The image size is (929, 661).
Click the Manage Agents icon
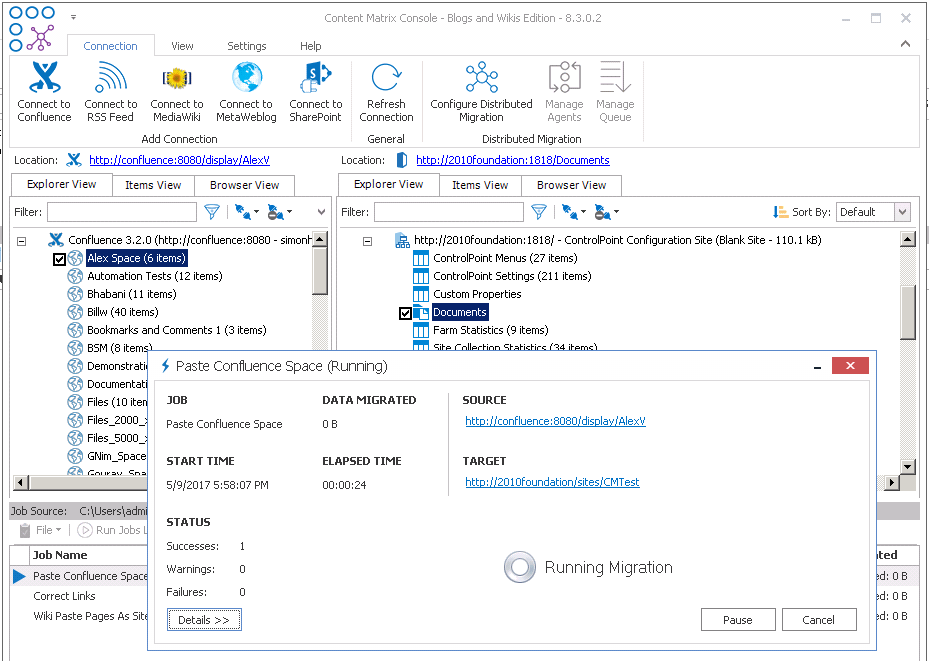[x=564, y=90]
